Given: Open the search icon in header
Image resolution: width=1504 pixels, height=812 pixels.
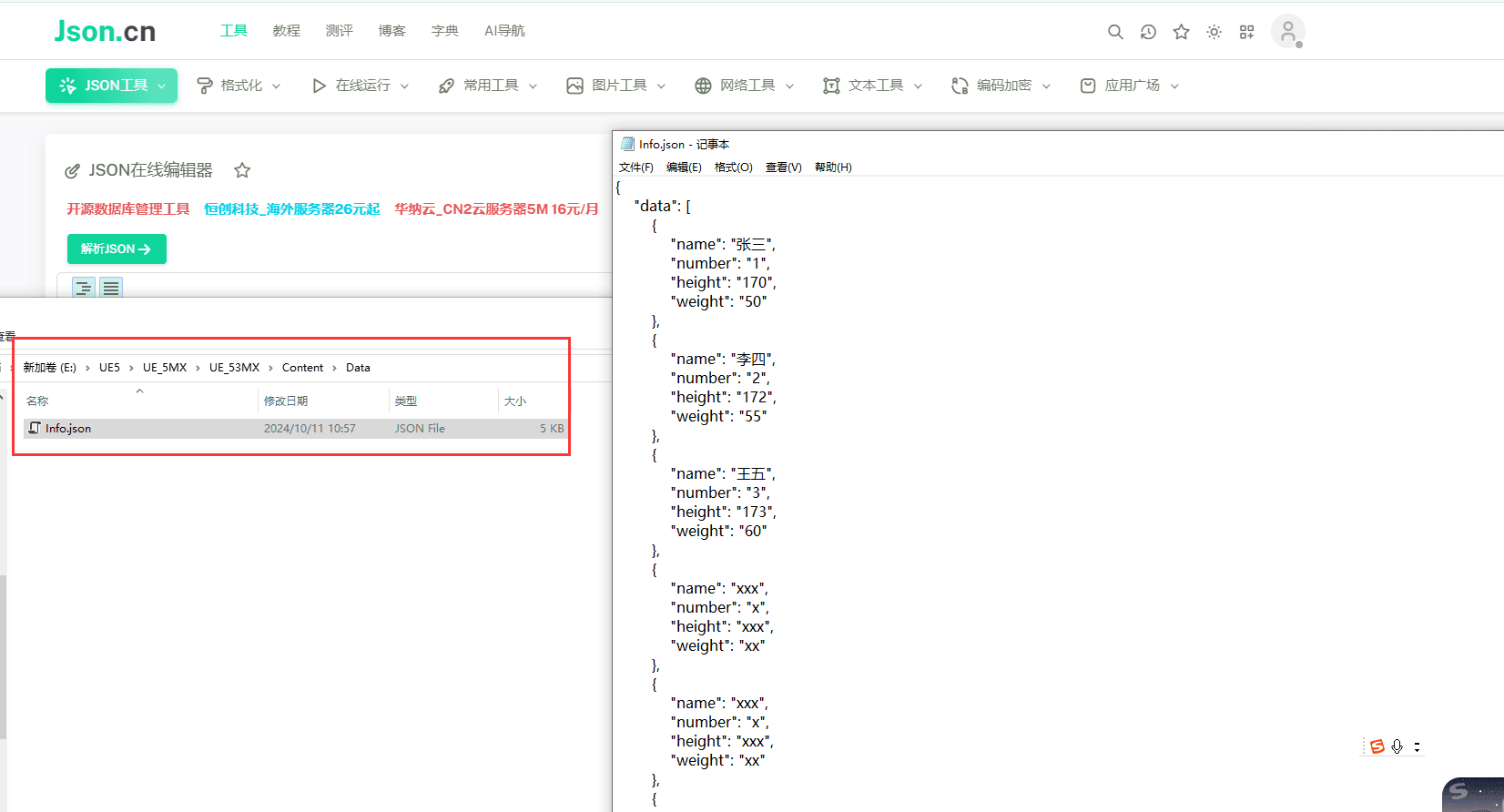Looking at the screenshot, I should point(1115,32).
